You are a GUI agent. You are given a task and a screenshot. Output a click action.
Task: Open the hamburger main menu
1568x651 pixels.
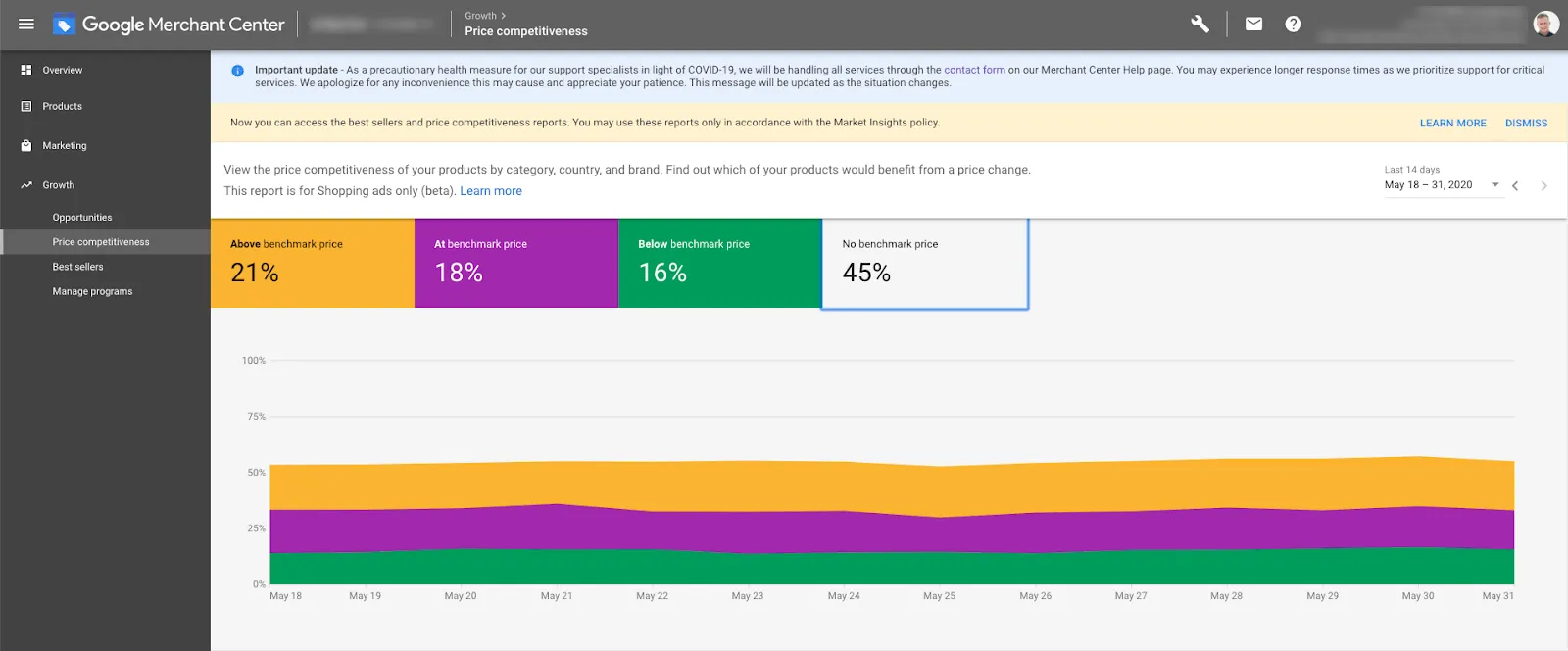click(x=26, y=24)
